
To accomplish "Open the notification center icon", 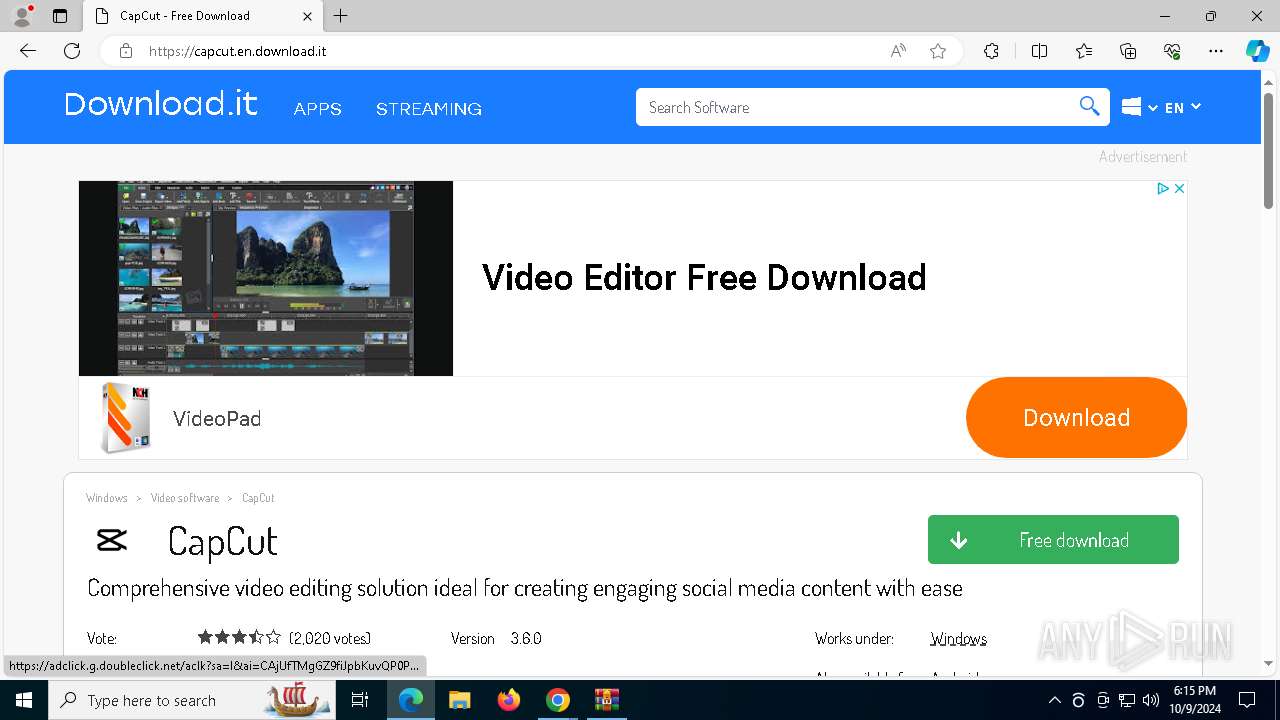I will click(x=1247, y=700).
